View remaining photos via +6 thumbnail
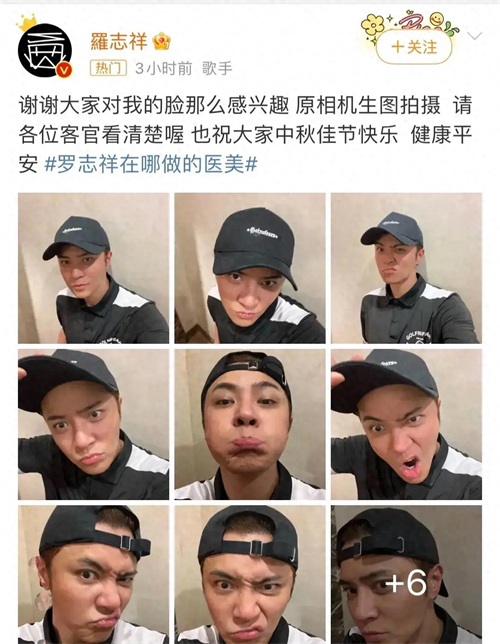 406,575
